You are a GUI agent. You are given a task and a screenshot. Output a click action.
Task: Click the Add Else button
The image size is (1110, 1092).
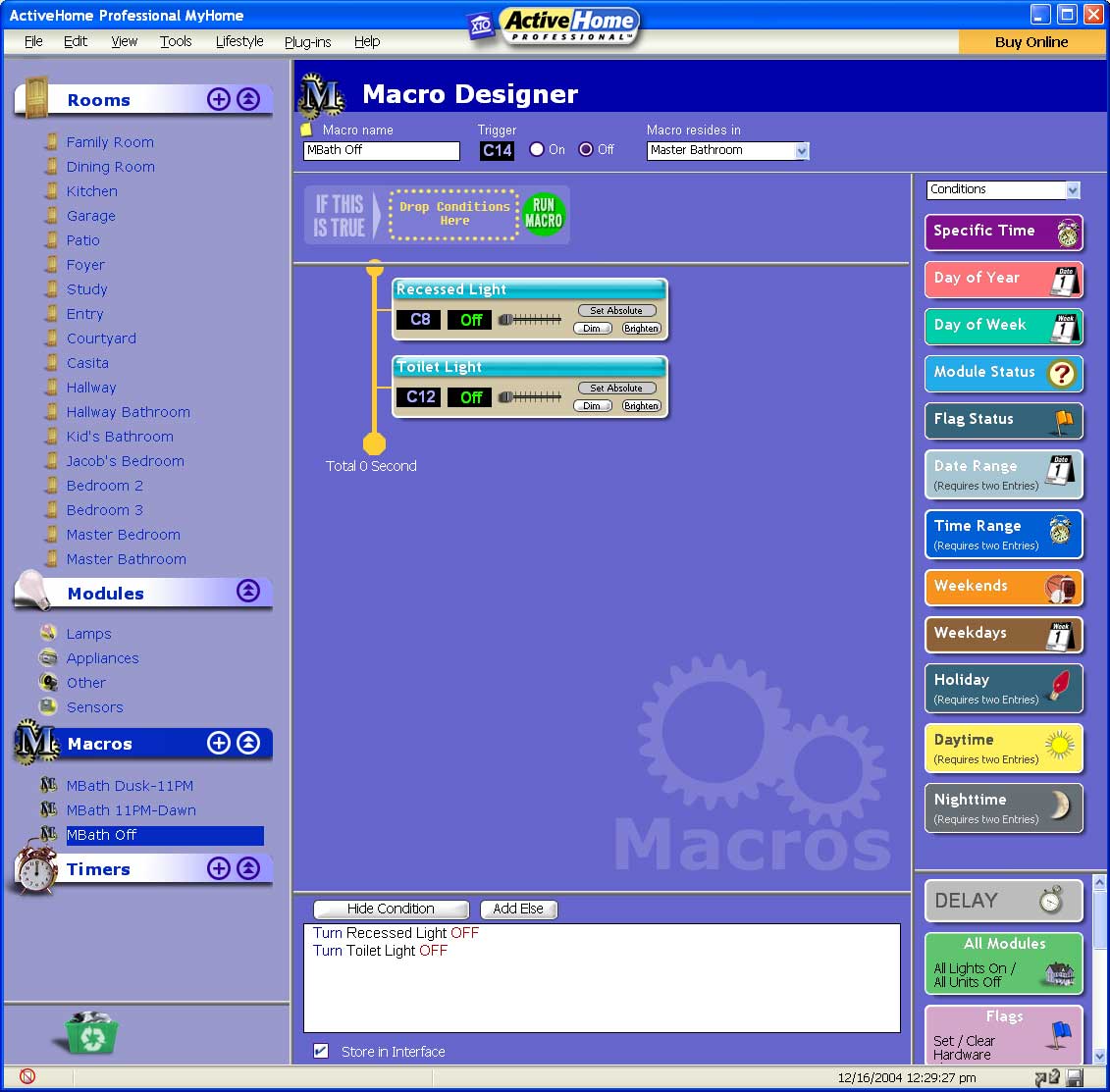(518, 909)
